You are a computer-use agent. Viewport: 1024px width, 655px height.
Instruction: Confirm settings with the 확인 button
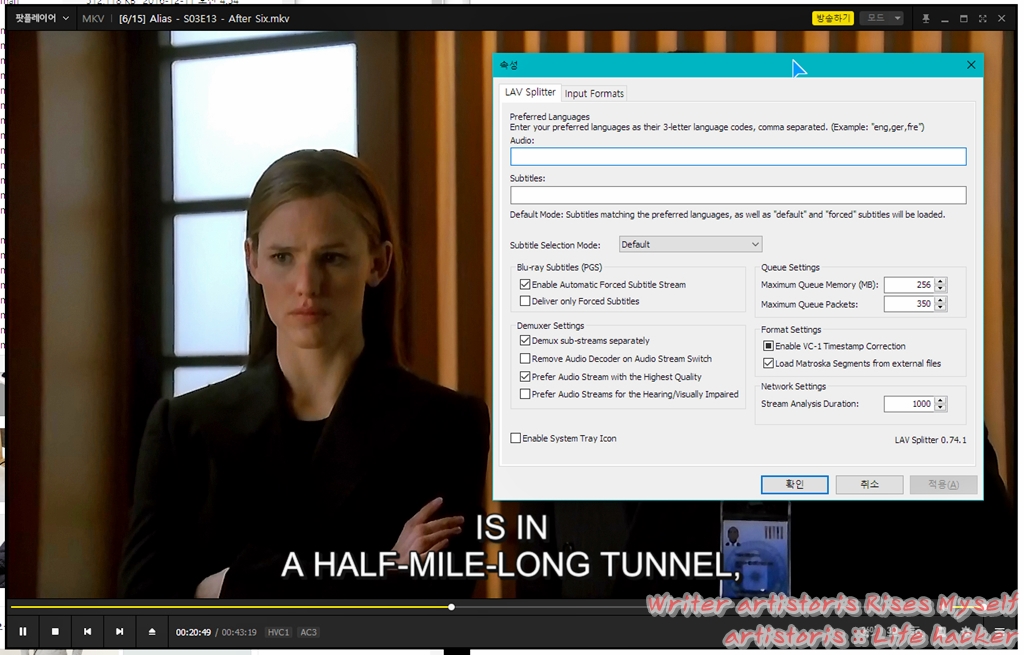coord(794,485)
